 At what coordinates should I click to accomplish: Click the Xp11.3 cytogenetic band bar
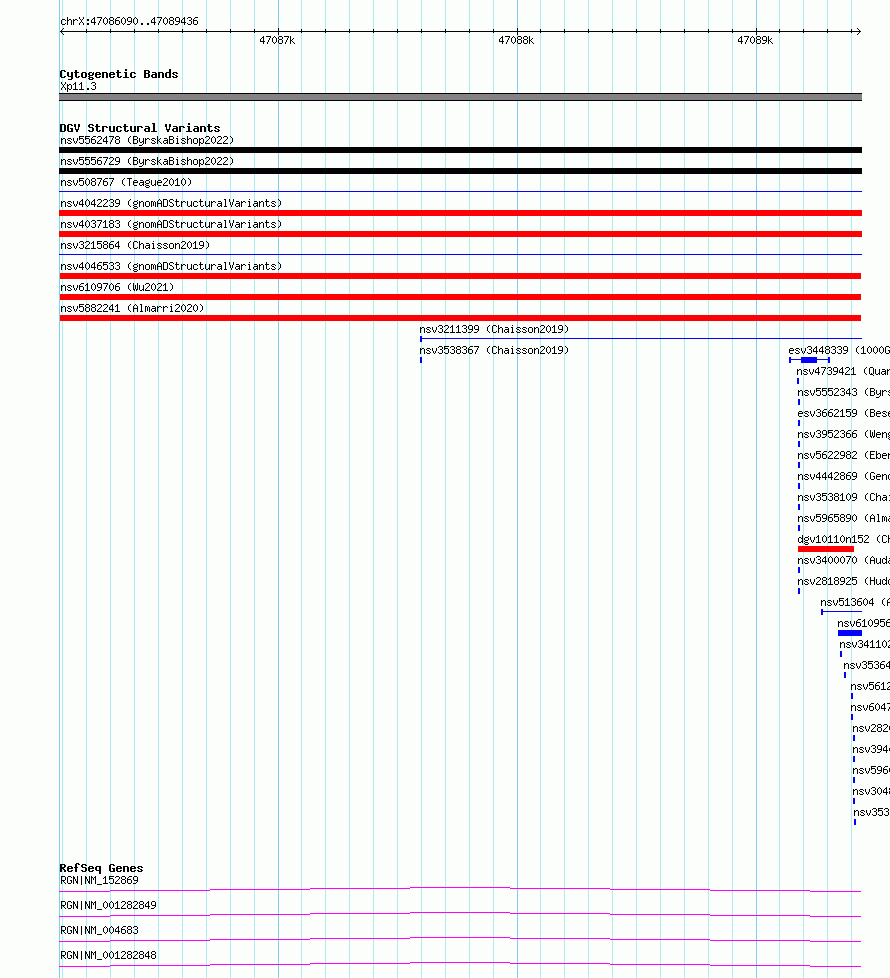460,97
